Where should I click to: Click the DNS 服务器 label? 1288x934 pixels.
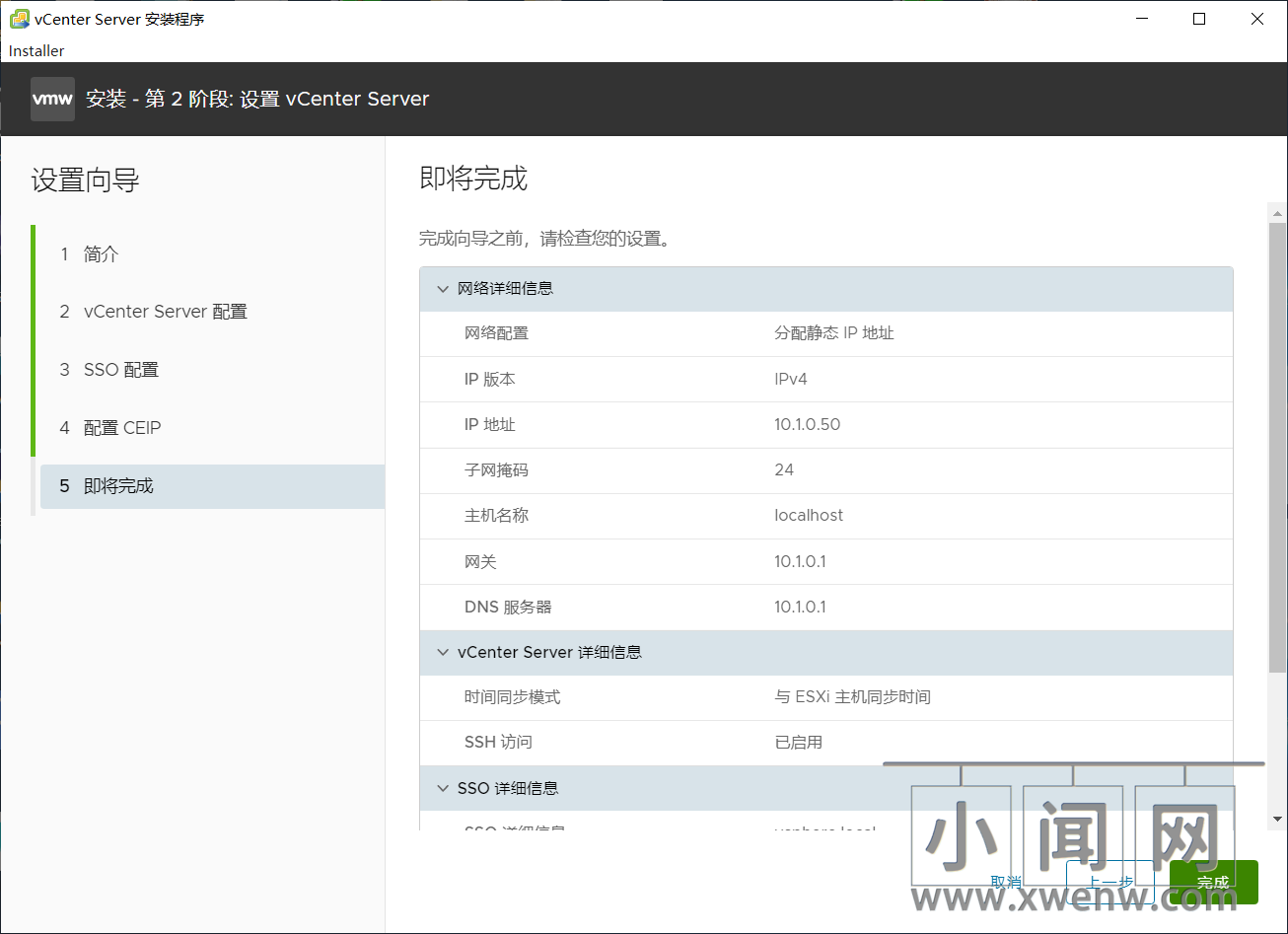tap(508, 607)
